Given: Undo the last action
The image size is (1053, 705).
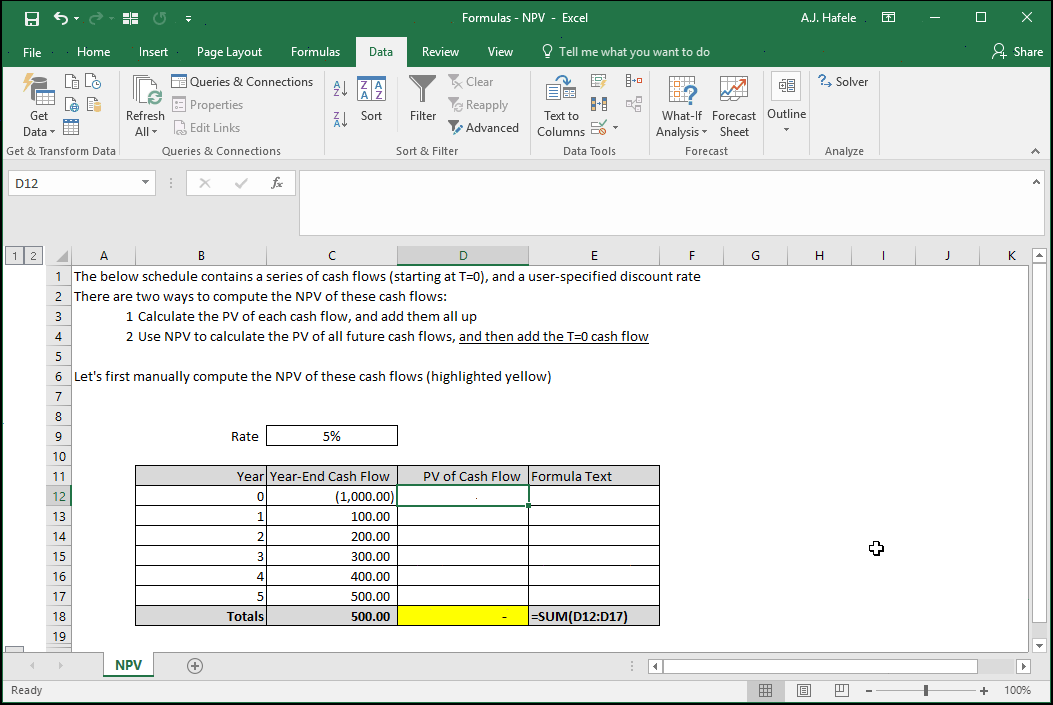Looking at the screenshot, I should [60, 18].
